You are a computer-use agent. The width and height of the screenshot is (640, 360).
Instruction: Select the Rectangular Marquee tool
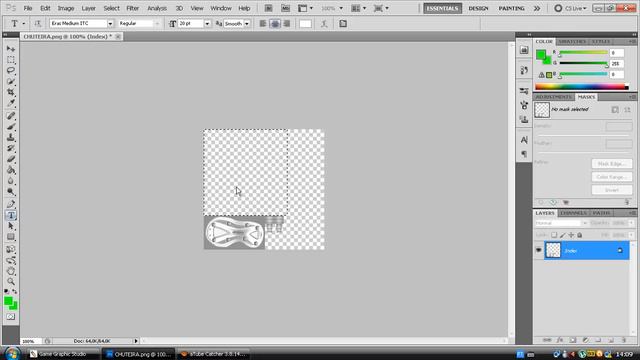point(11,60)
